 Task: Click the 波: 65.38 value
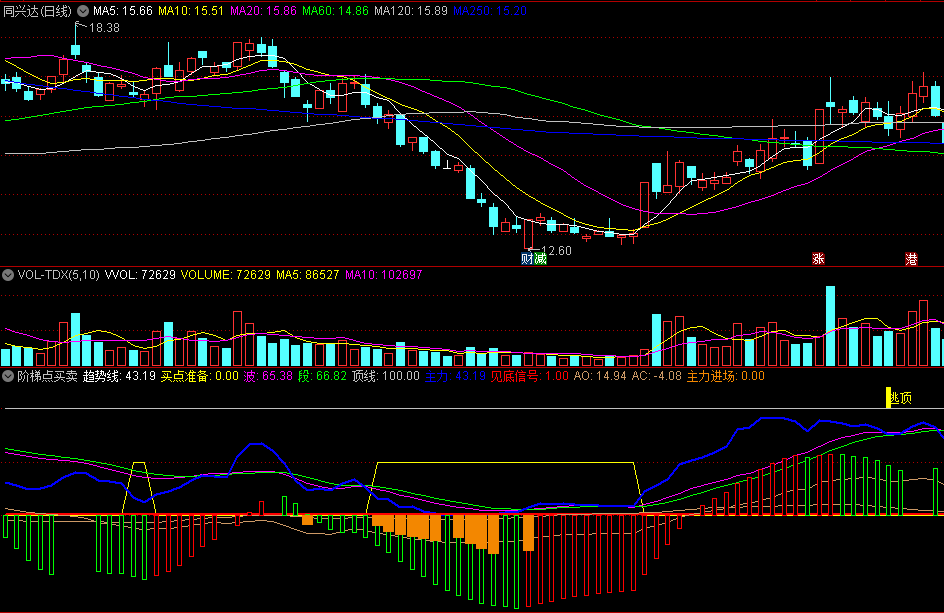269,376
